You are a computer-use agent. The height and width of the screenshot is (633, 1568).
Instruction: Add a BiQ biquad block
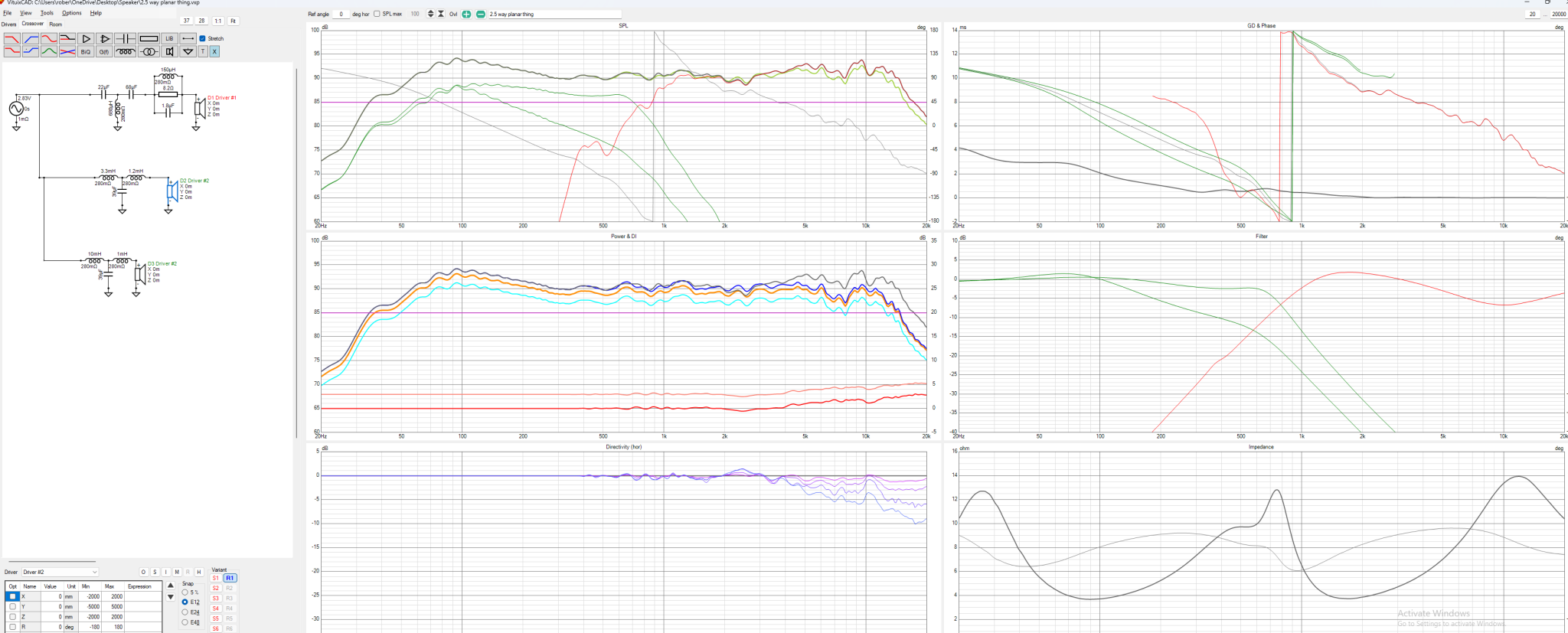click(x=86, y=51)
